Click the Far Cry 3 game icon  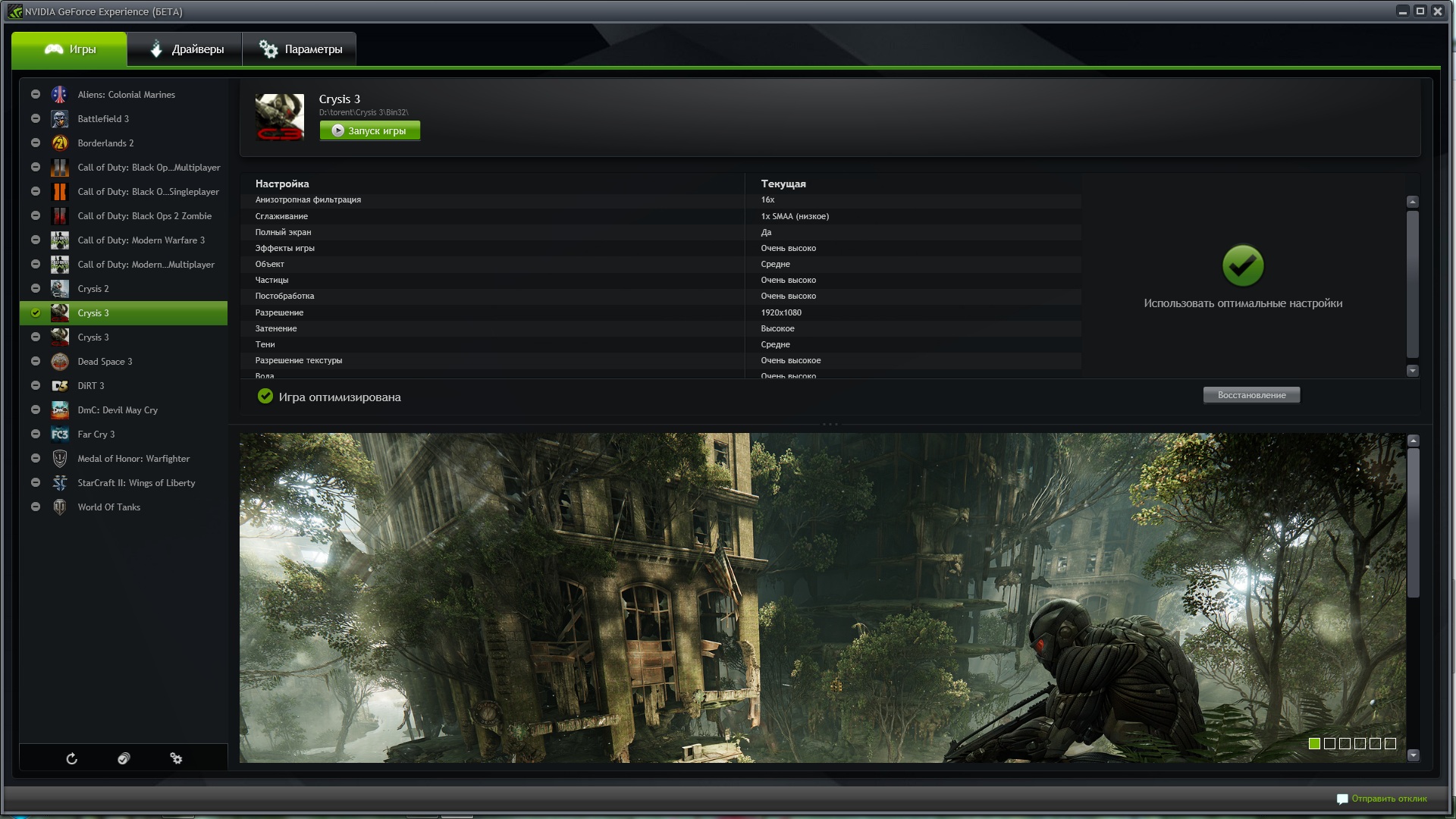coord(60,435)
